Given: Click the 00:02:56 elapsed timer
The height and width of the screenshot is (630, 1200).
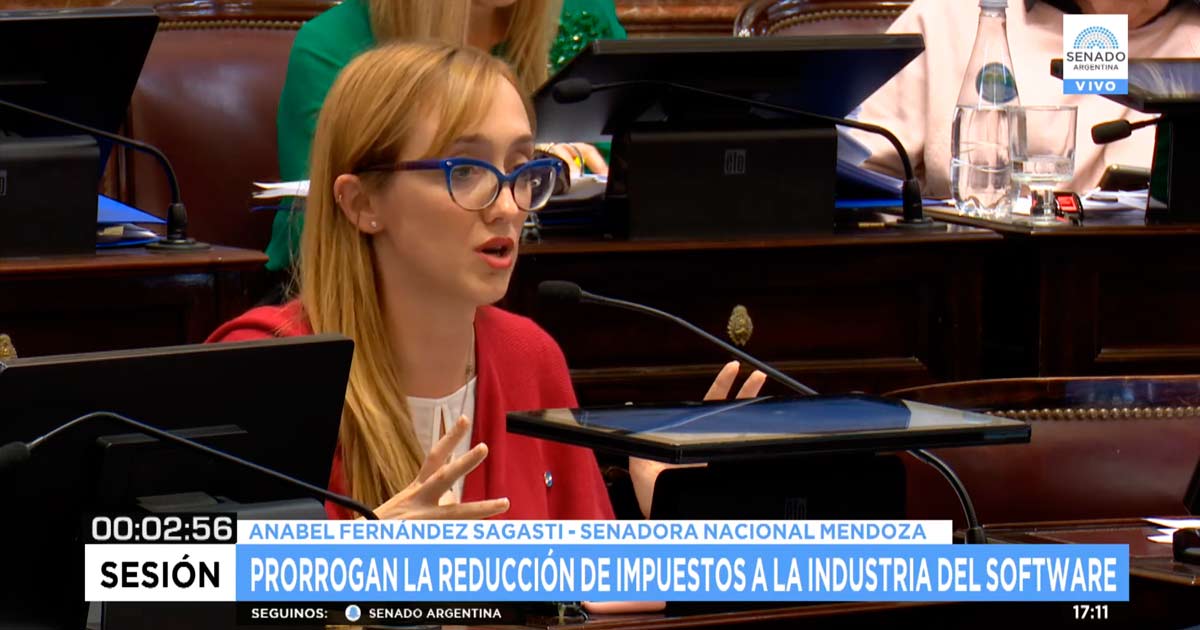Looking at the screenshot, I should (x=162, y=529).
